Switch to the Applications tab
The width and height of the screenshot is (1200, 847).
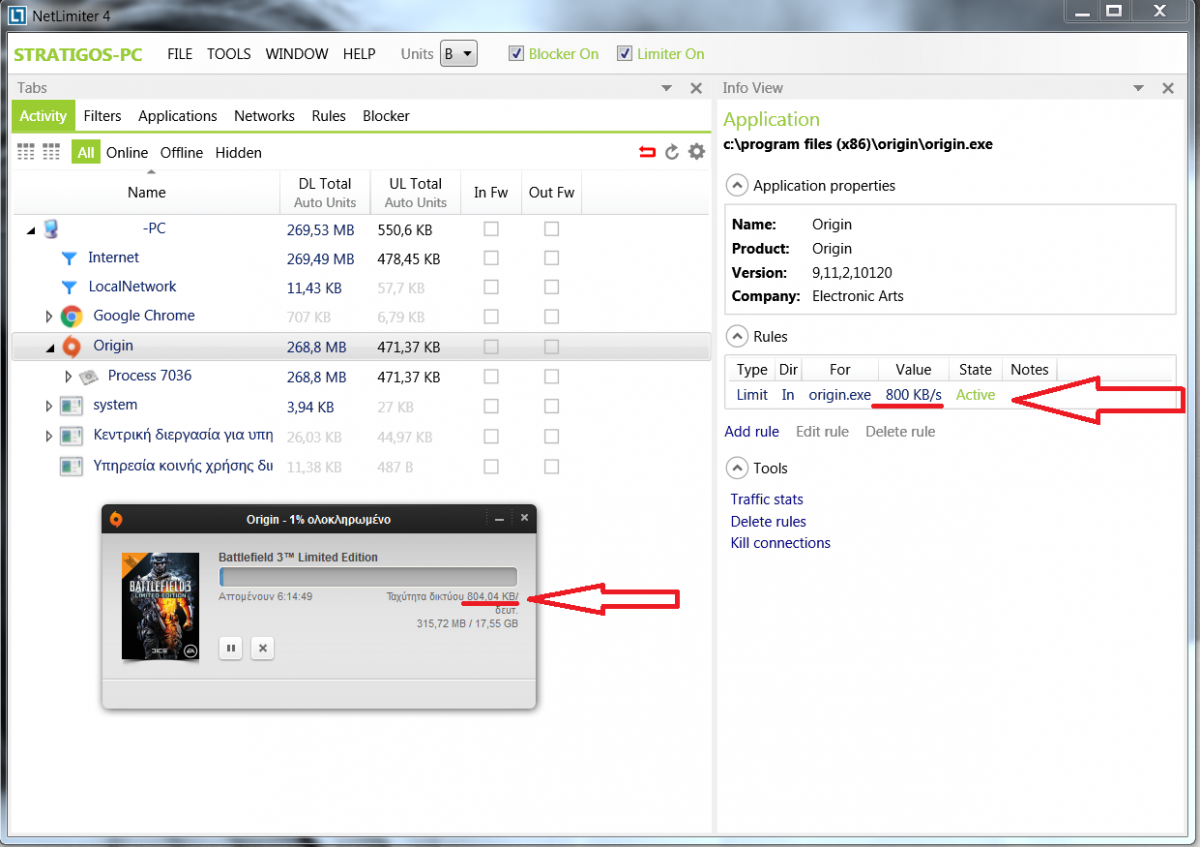tap(178, 116)
